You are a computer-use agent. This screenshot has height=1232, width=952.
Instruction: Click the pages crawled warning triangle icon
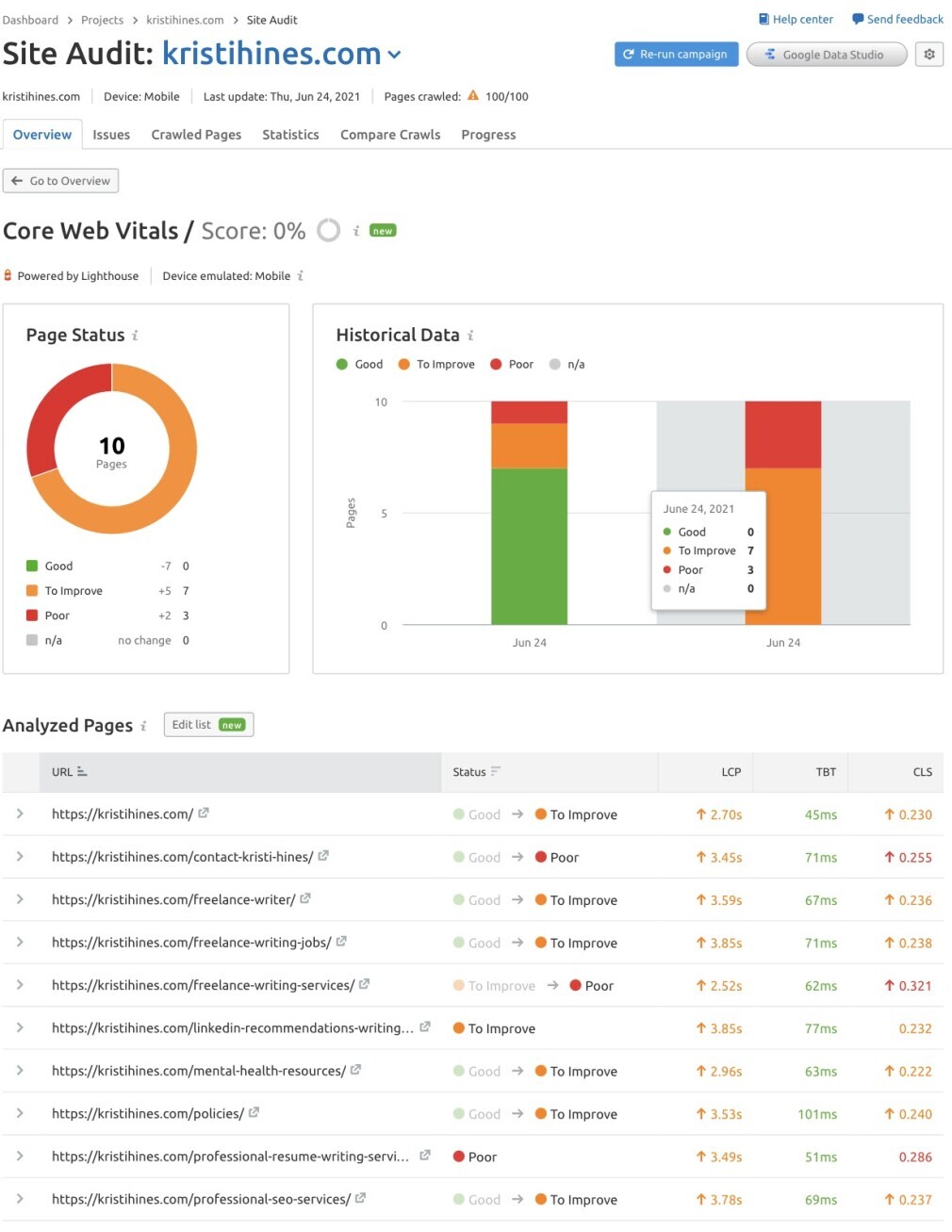coord(473,96)
